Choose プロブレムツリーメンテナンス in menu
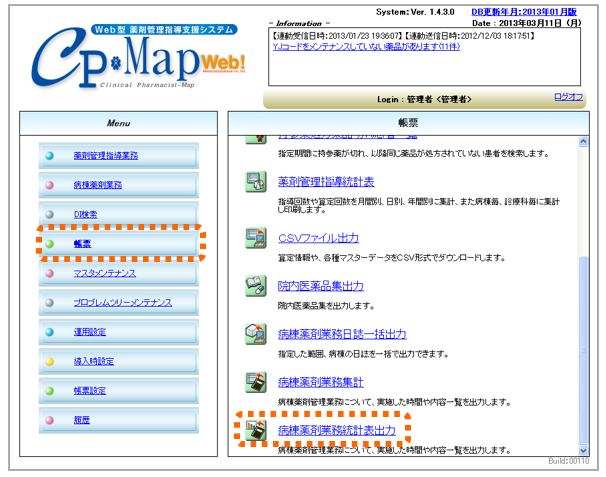606x477 pixels. [122, 302]
